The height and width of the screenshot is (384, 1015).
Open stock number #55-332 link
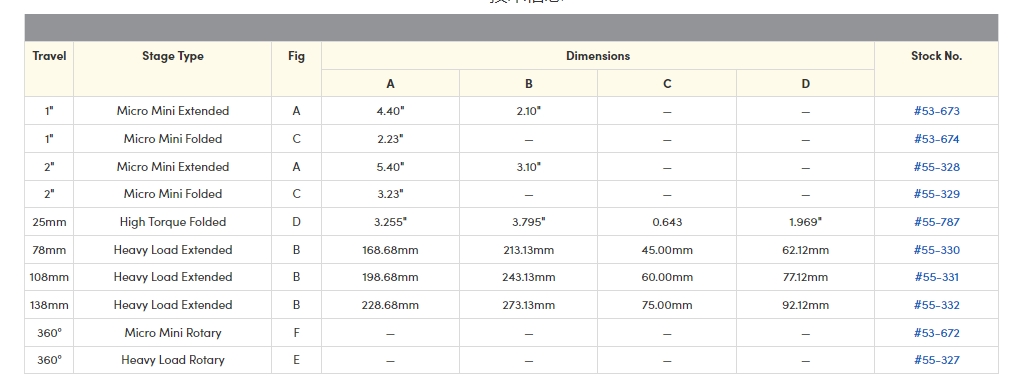coord(936,305)
